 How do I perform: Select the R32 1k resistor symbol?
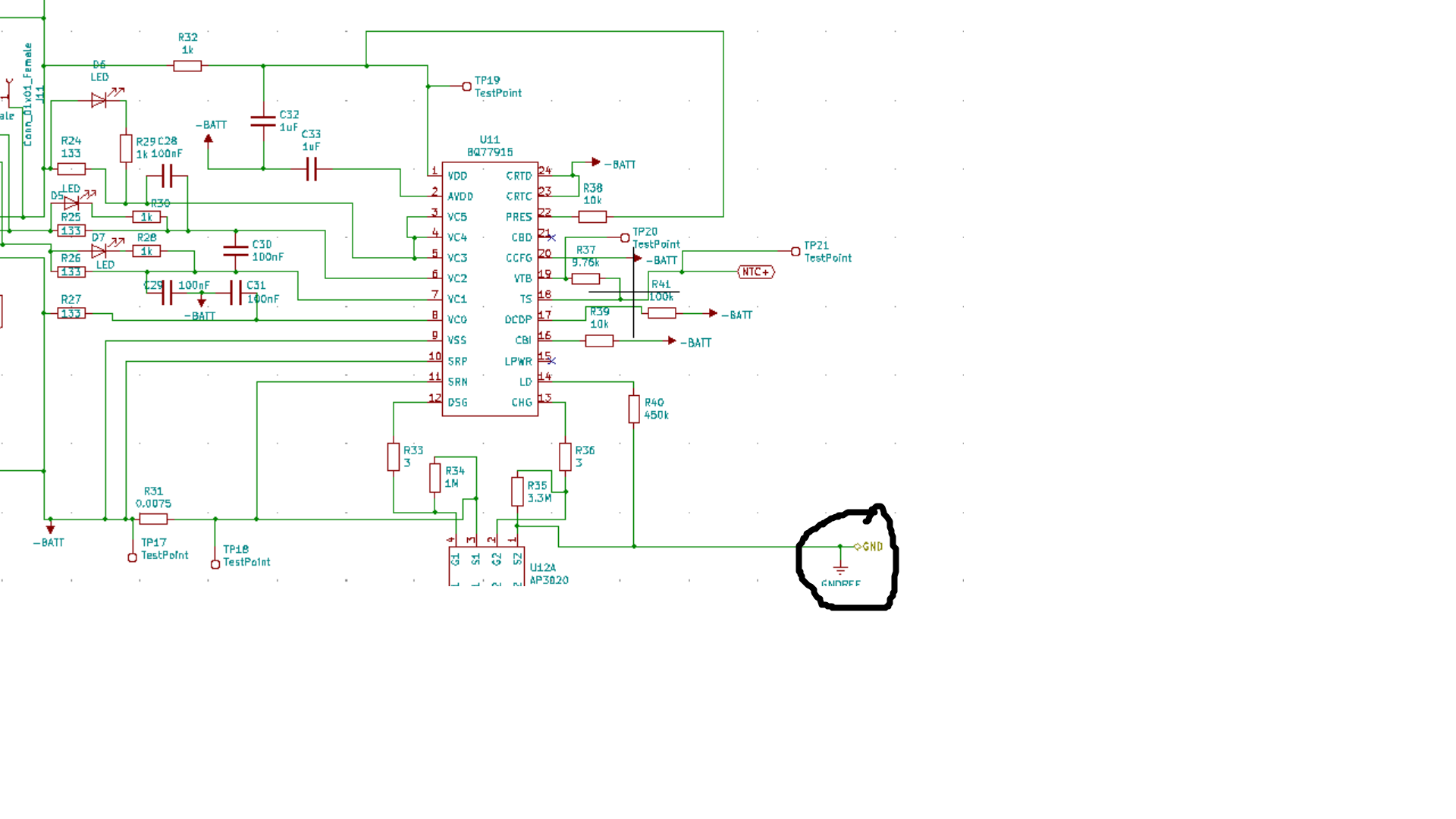187,66
